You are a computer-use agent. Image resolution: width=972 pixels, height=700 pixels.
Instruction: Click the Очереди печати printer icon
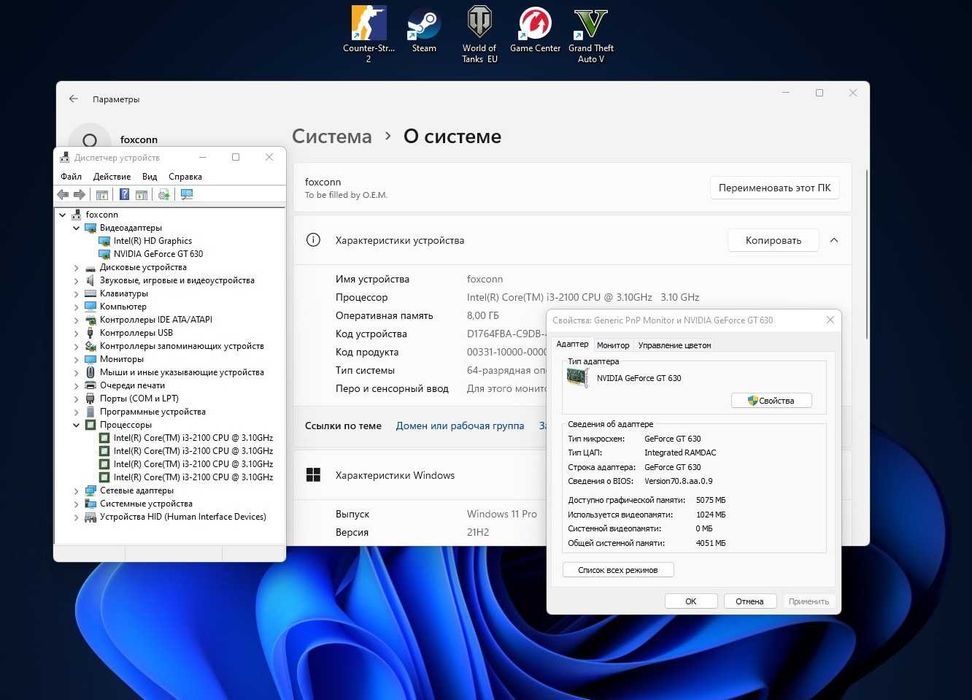(91, 385)
